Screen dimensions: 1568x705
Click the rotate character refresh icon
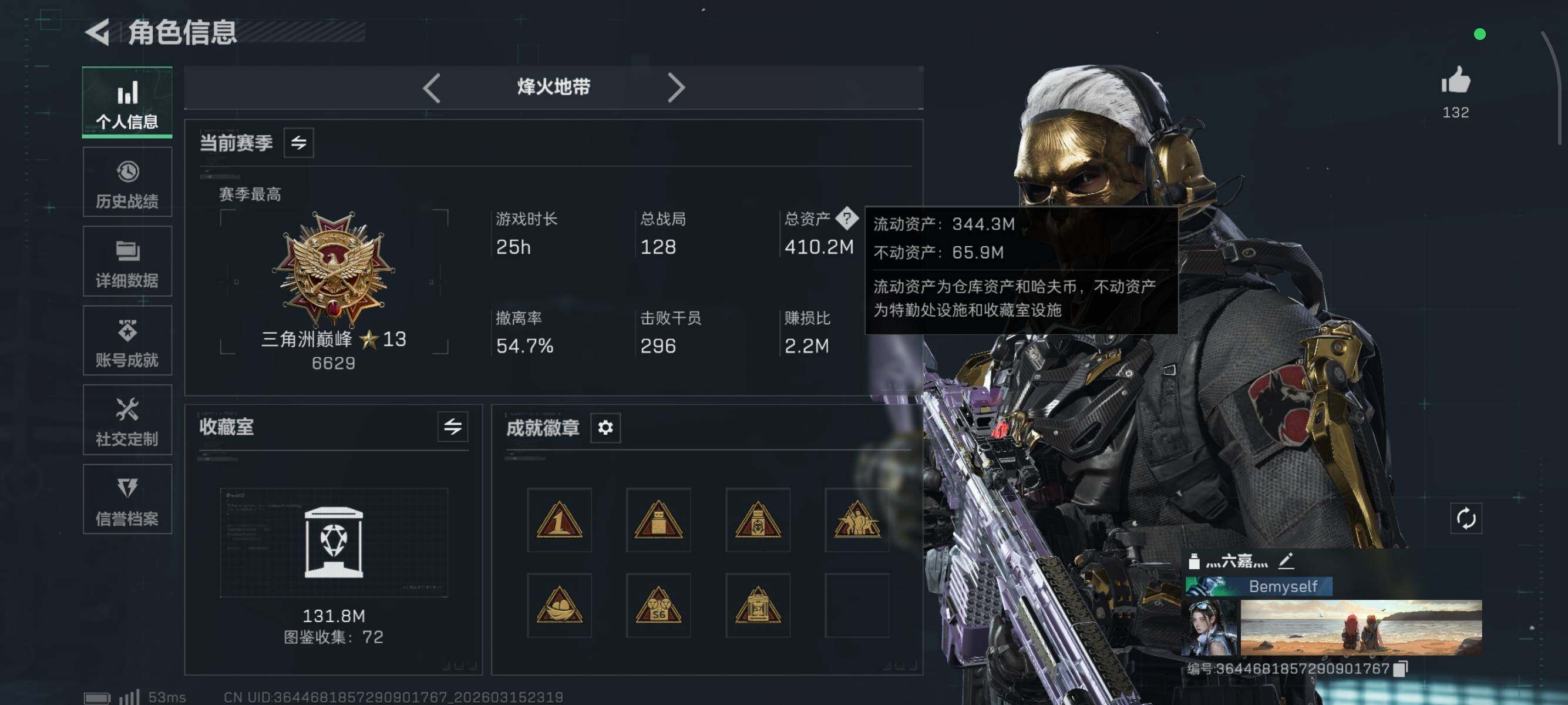point(1466,519)
